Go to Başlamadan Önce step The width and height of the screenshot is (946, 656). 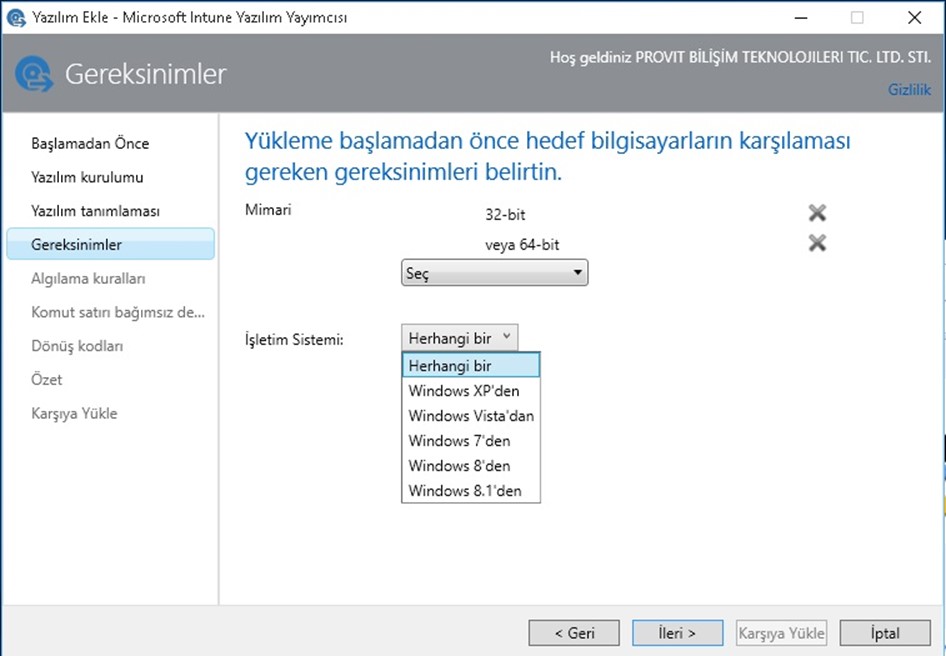(90, 144)
